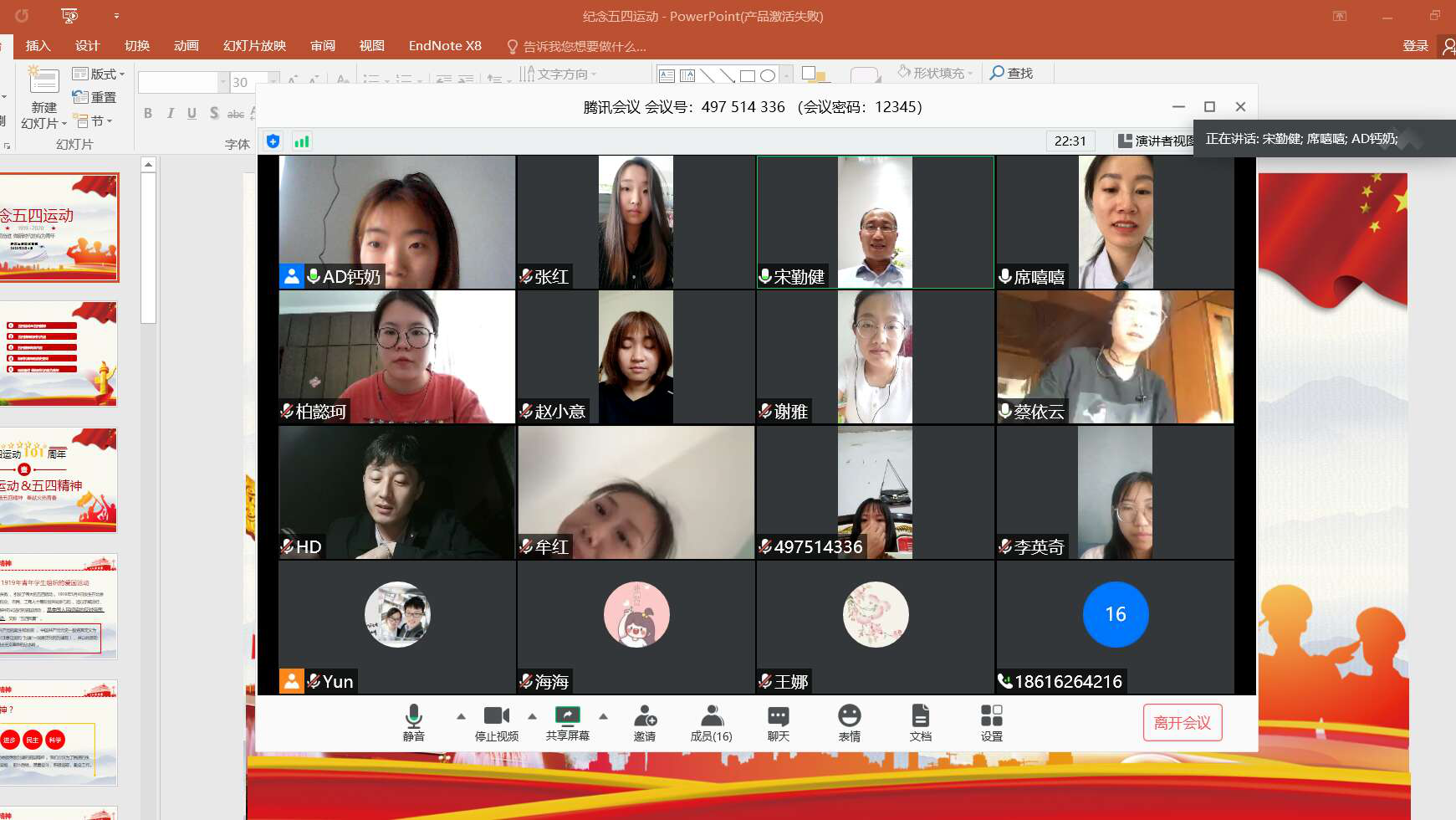1456x820 pixels.
Task: Open the chat panel
Action: pos(778,717)
